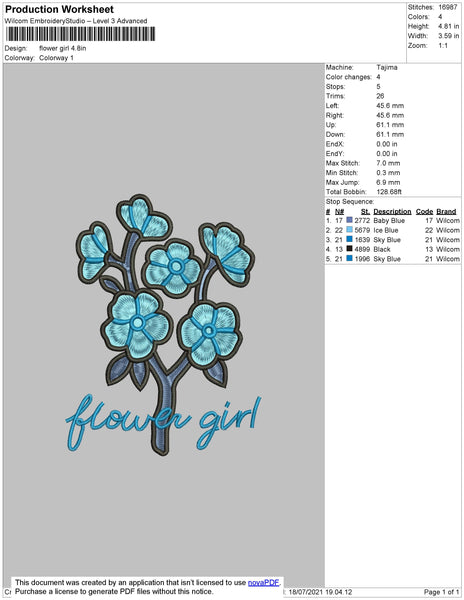This screenshot has width=464, height=600.
Task: Click the 'flower girl' script lettering
Action: [164, 422]
